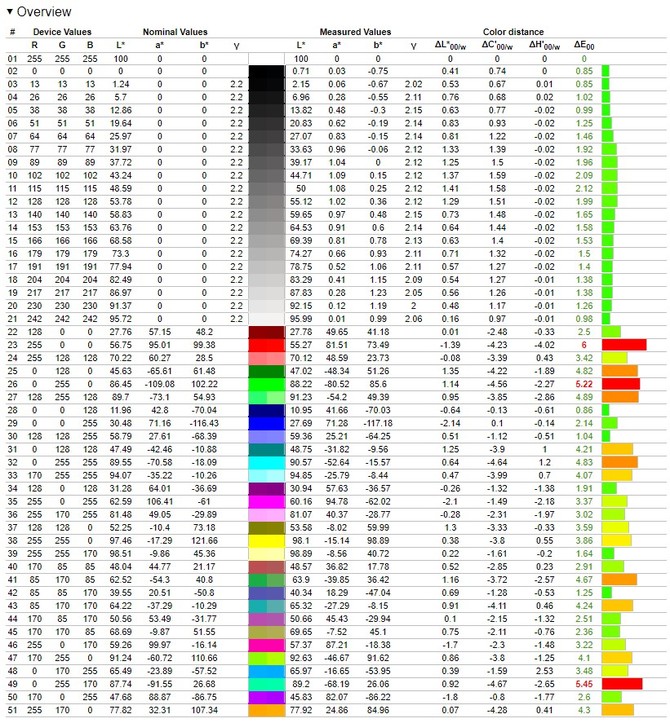Image resolution: width=670 pixels, height=723 pixels.
Task: Click the purple swatch in row 50
Action: click(x=267, y=697)
